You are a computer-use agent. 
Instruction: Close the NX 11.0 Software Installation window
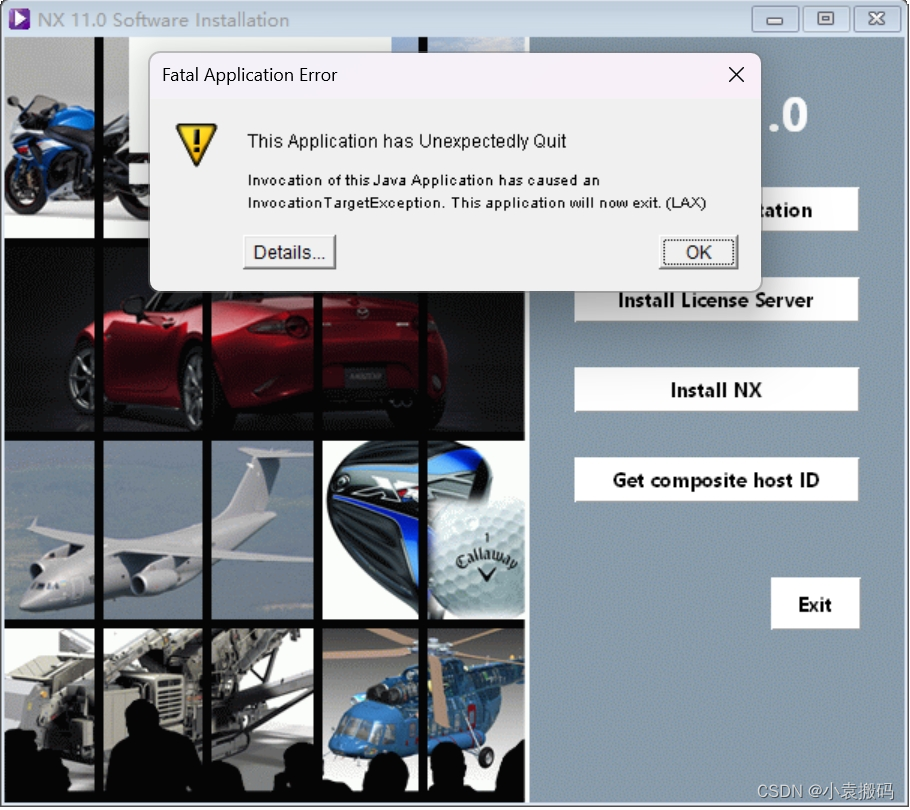[877, 20]
